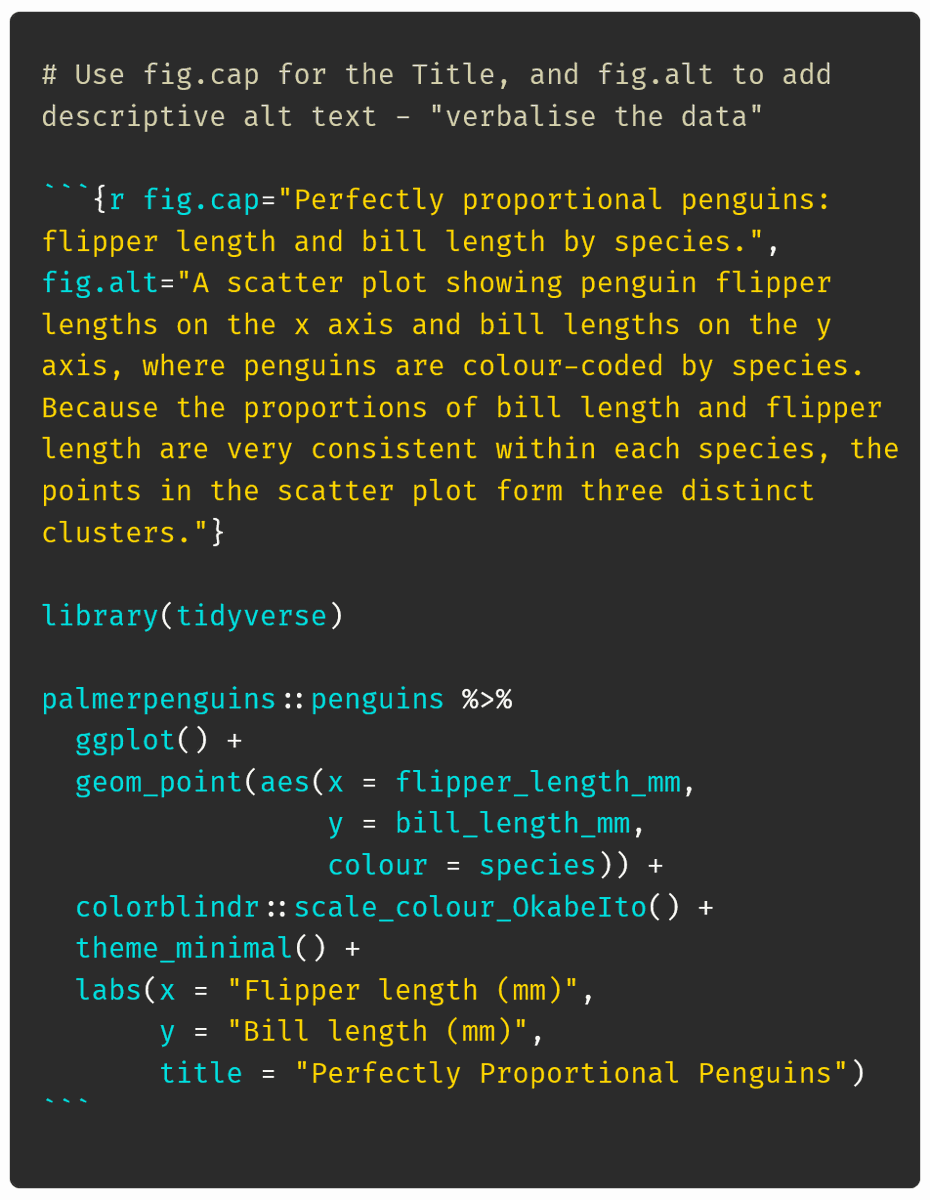Click the aes function name
The height and width of the screenshot is (1200, 930).
[x=285, y=782]
